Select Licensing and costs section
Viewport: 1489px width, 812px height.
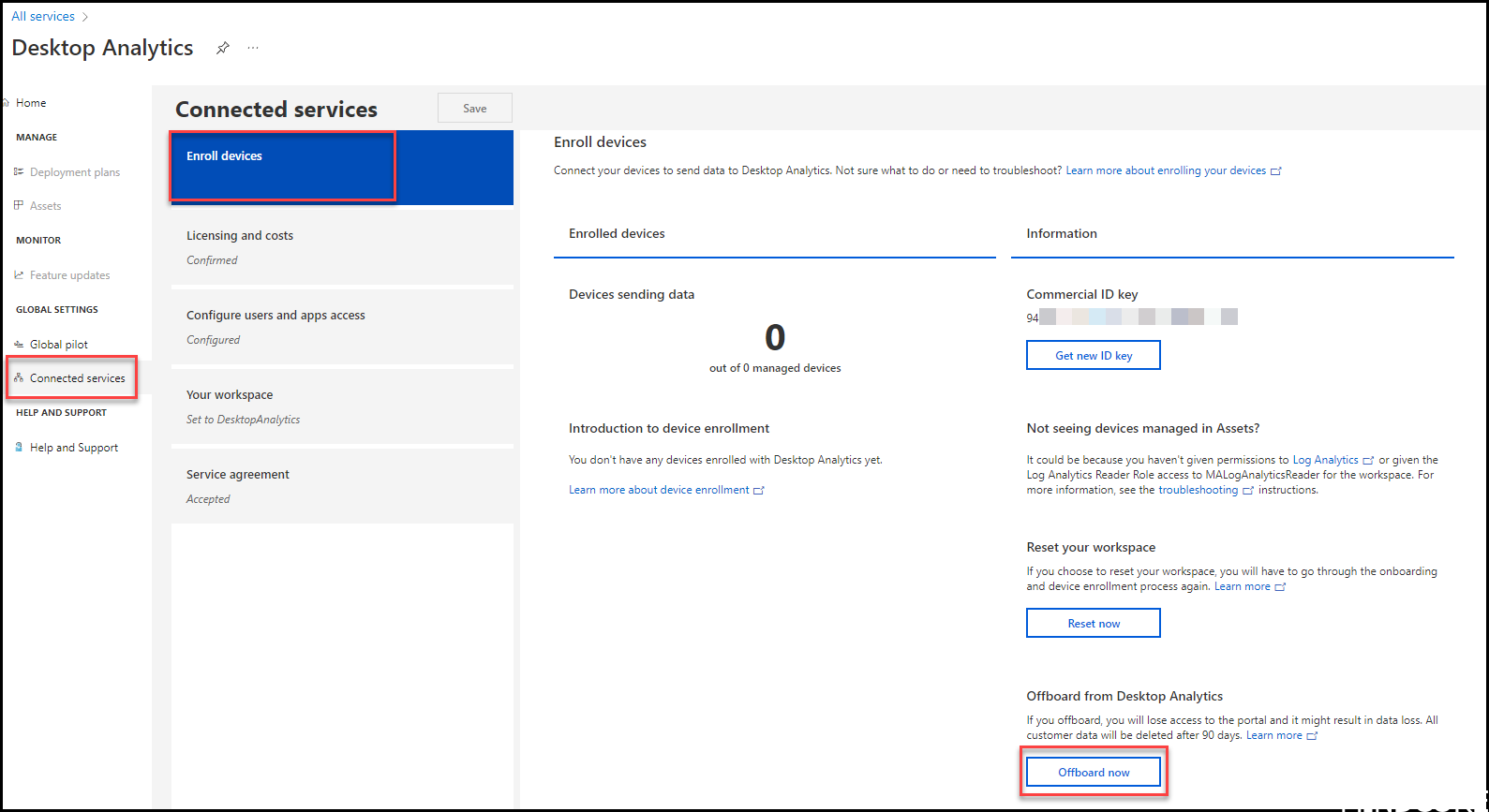coord(342,247)
